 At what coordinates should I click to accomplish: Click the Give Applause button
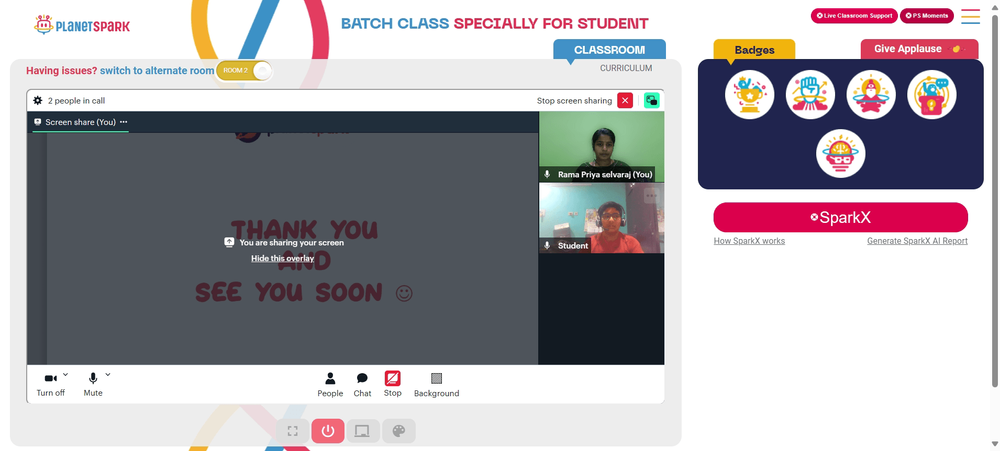(x=919, y=49)
